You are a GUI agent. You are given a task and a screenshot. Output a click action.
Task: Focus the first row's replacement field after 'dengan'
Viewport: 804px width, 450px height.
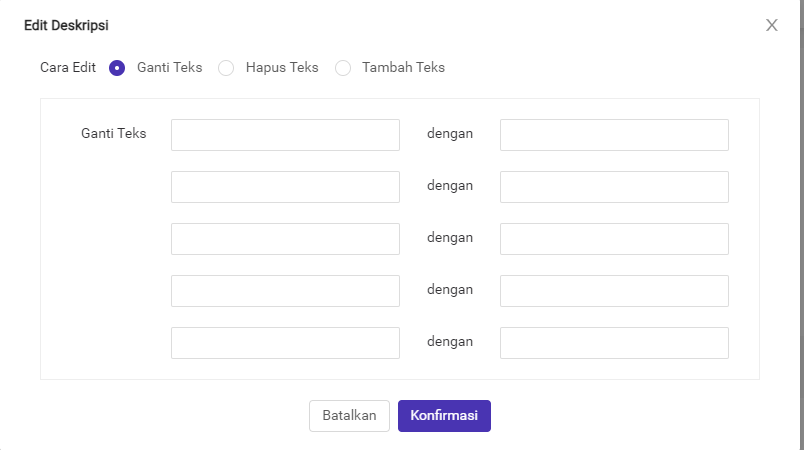[614, 135]
